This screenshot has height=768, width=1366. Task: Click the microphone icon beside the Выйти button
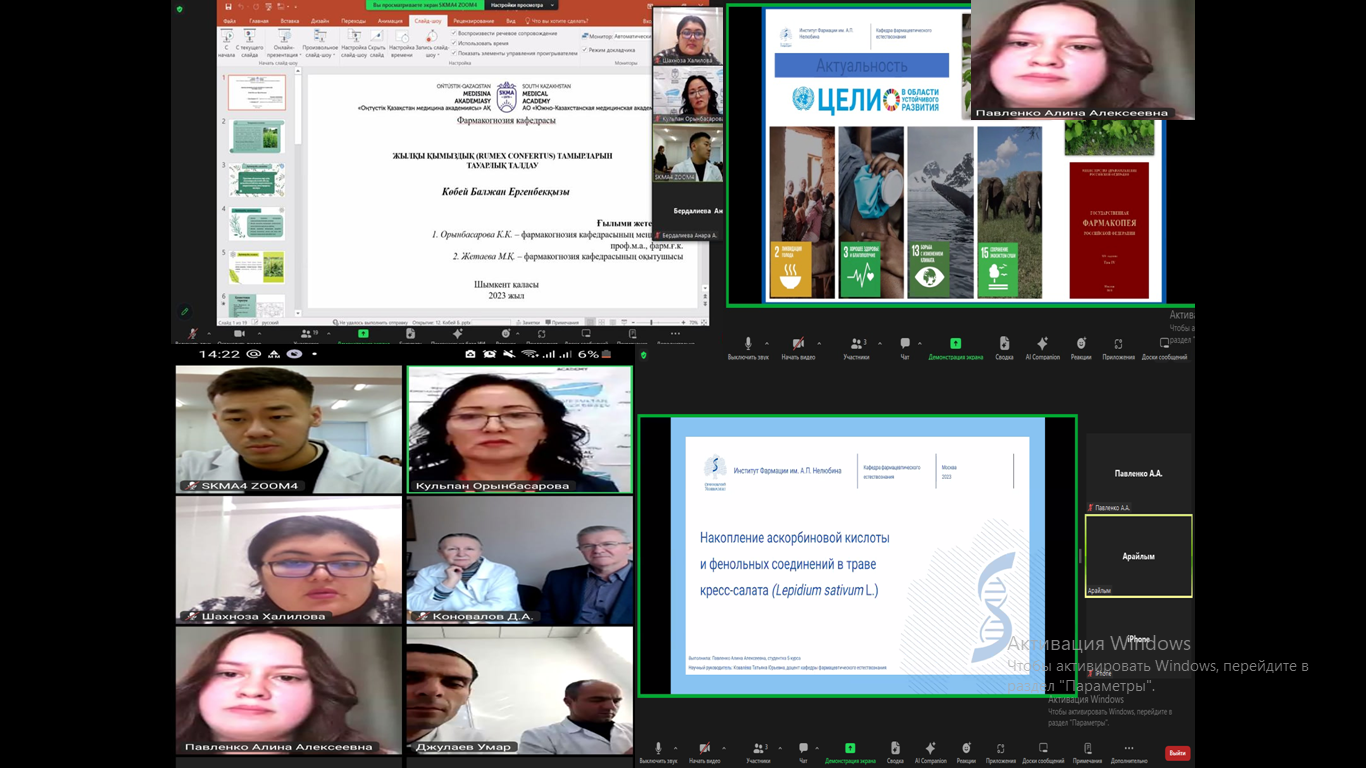(x=658, y=748)
